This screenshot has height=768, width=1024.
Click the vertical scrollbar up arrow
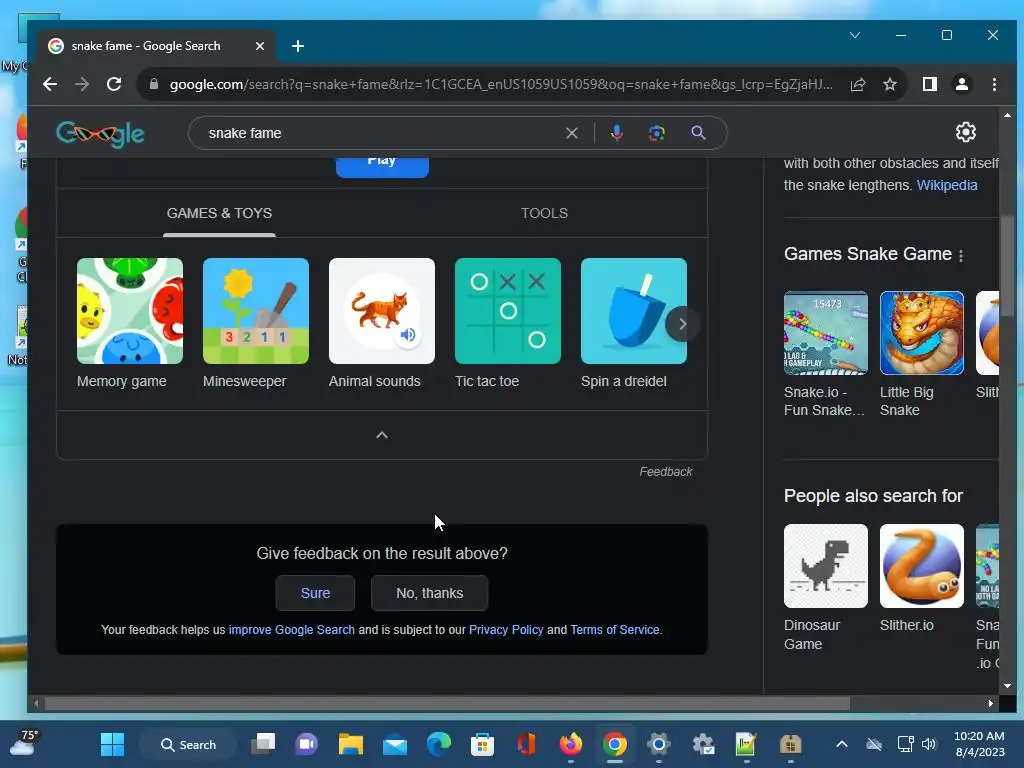1007,115
